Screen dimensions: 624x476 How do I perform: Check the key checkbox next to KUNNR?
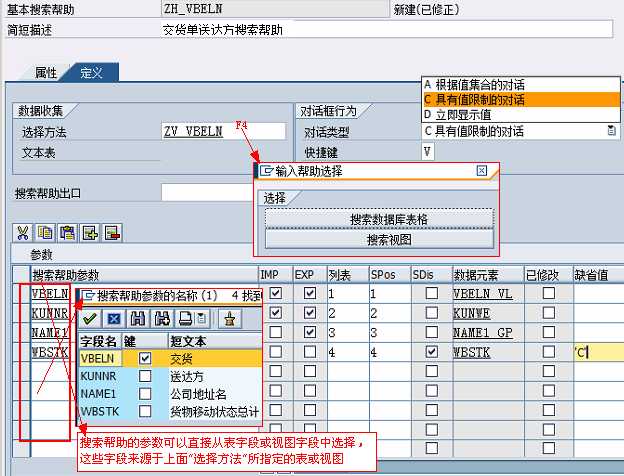point(146,376)
